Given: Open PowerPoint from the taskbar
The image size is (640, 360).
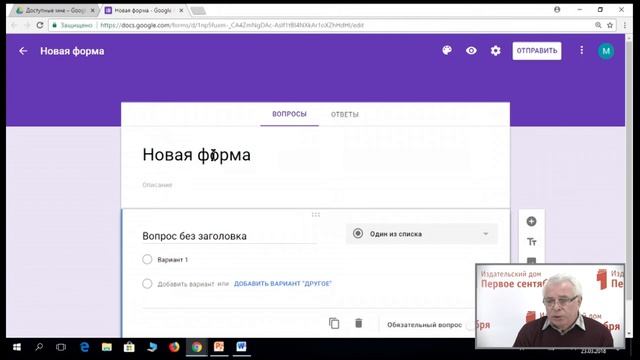Looking at the screenshot, I should [x=219, y=347].
